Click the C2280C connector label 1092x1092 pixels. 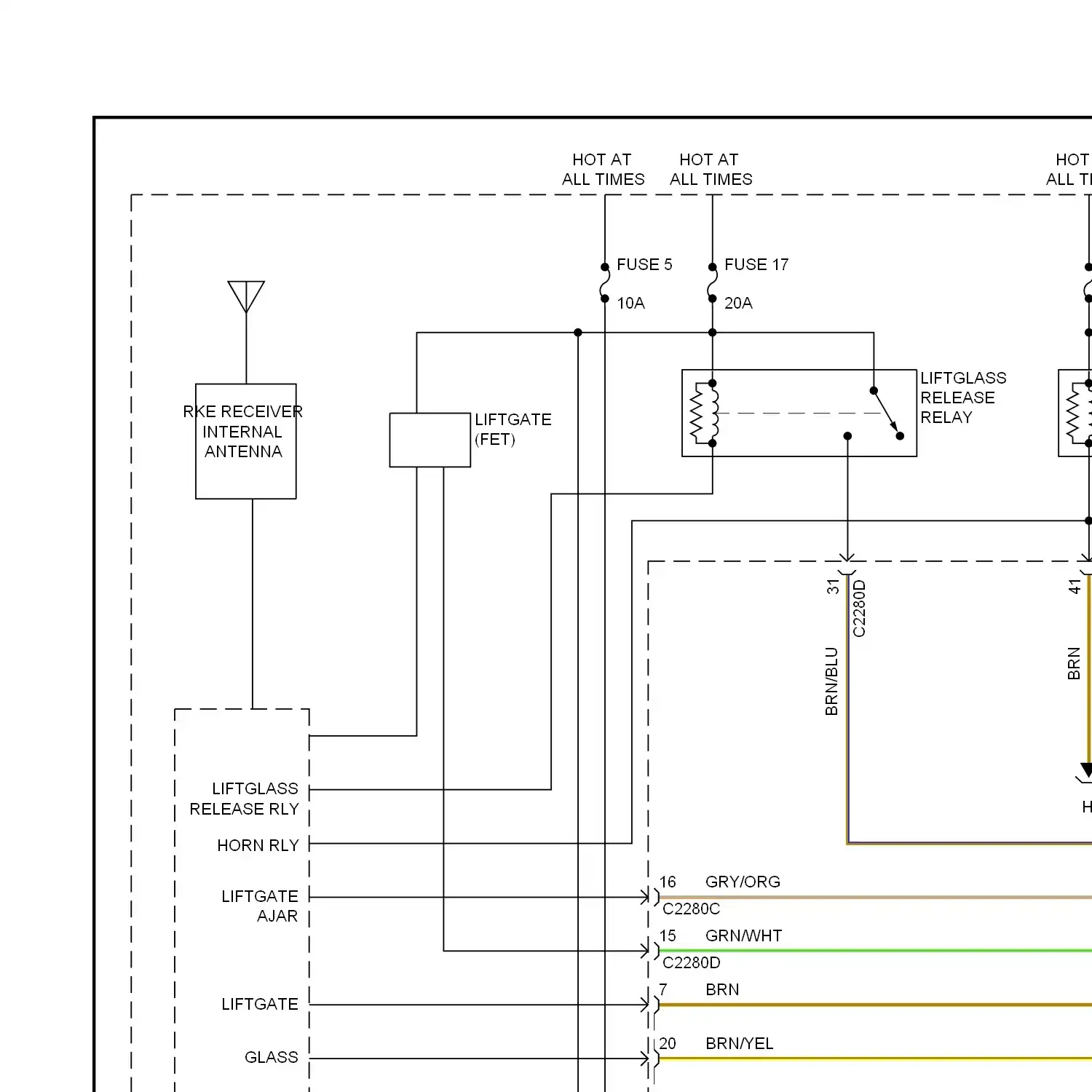(691, 909)
